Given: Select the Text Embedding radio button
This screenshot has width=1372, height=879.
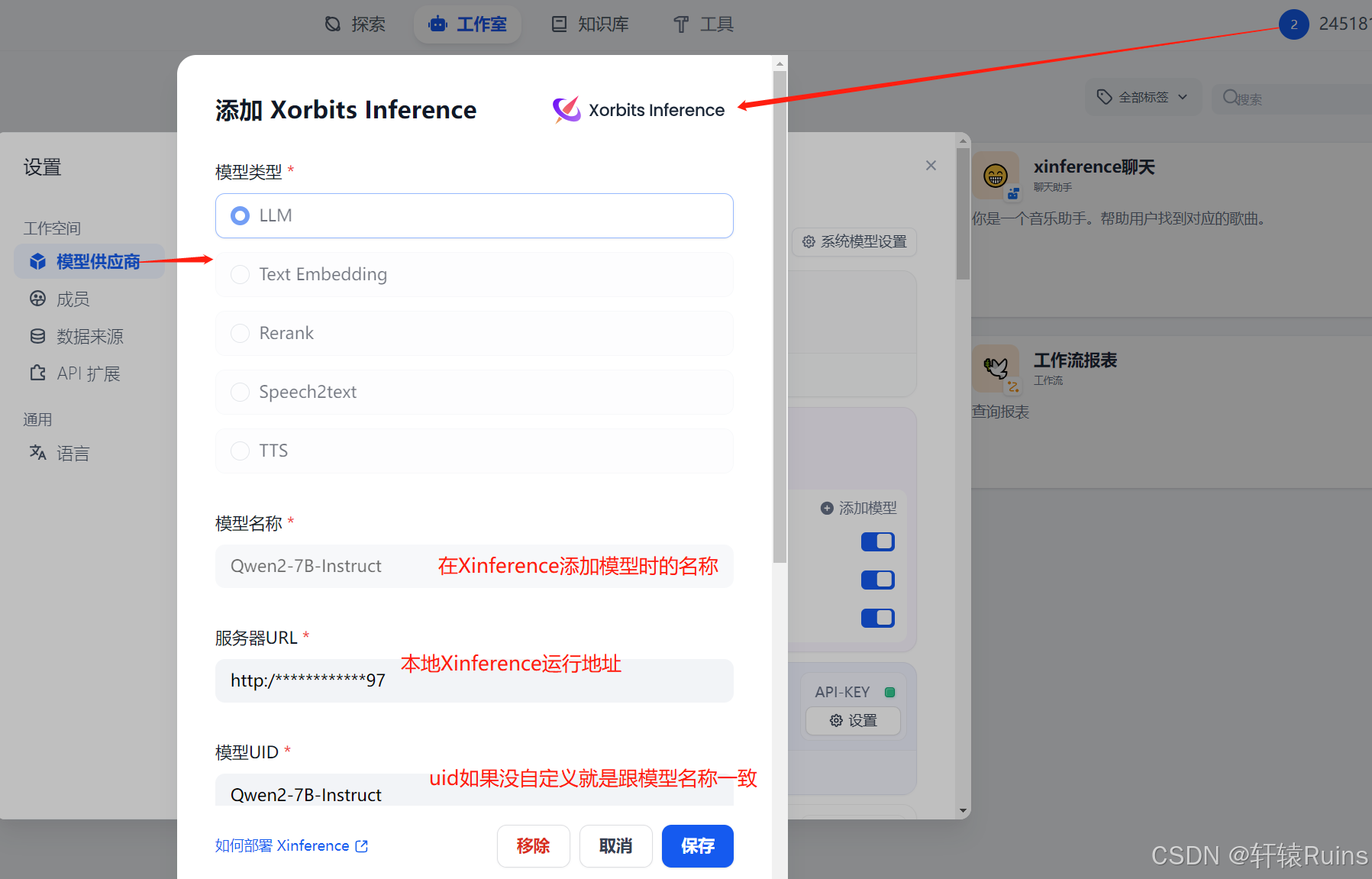Looking at the screenshot, I should click(x=240, y=274).
